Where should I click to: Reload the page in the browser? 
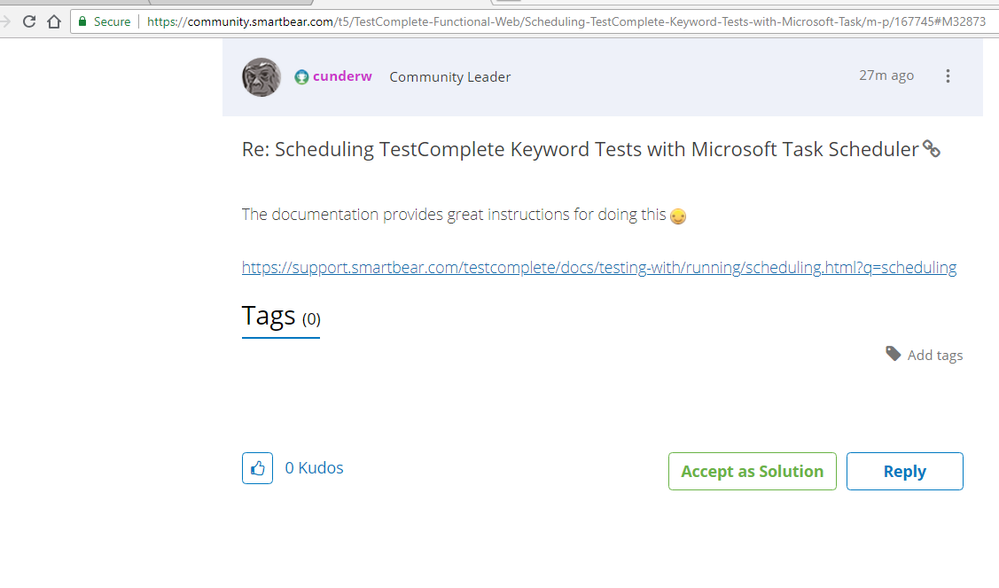[29, 21]
